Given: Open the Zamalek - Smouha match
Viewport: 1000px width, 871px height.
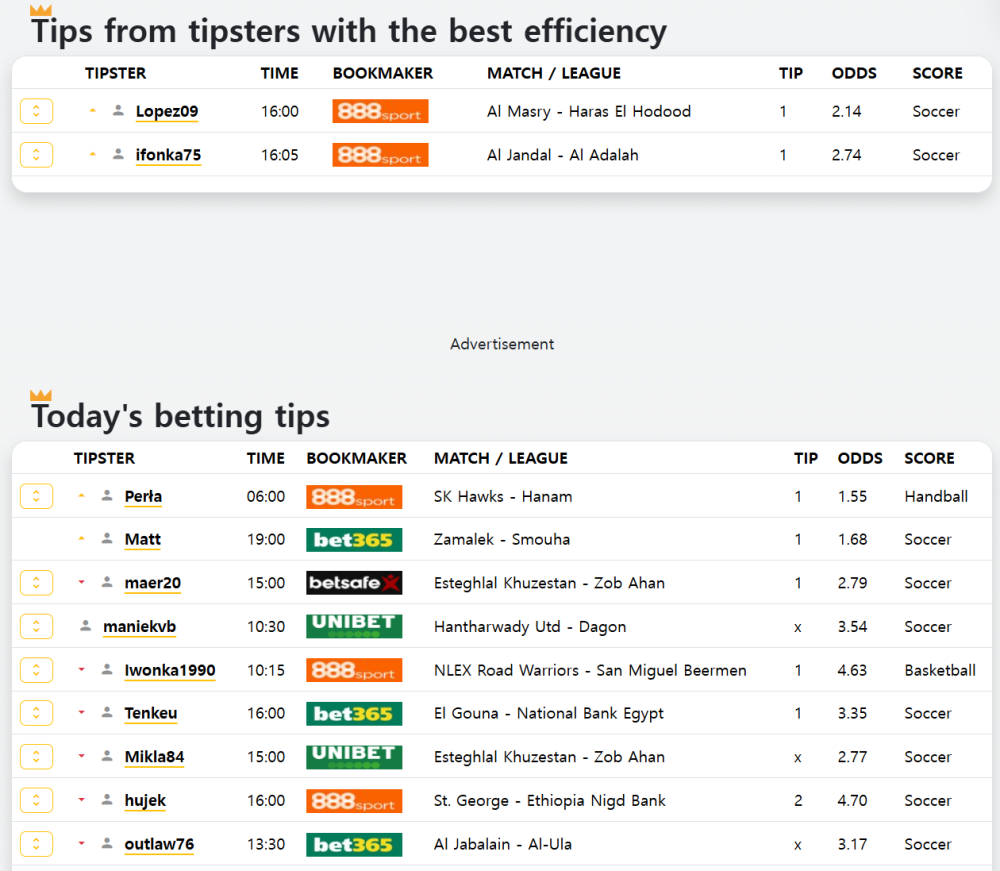Looking at the screenshot, I should [x=502, y=539].
